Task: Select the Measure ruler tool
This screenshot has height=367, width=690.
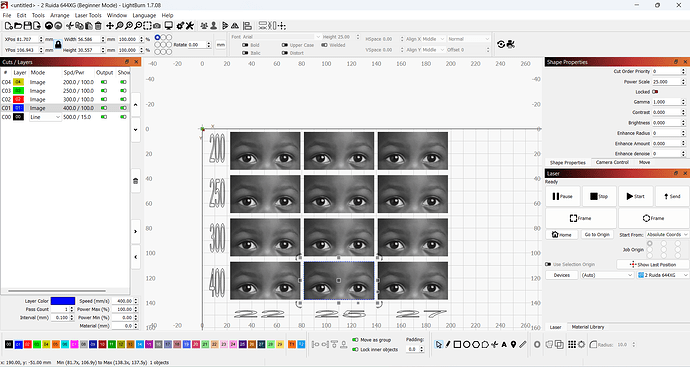Action: click(x=523, y=345)
